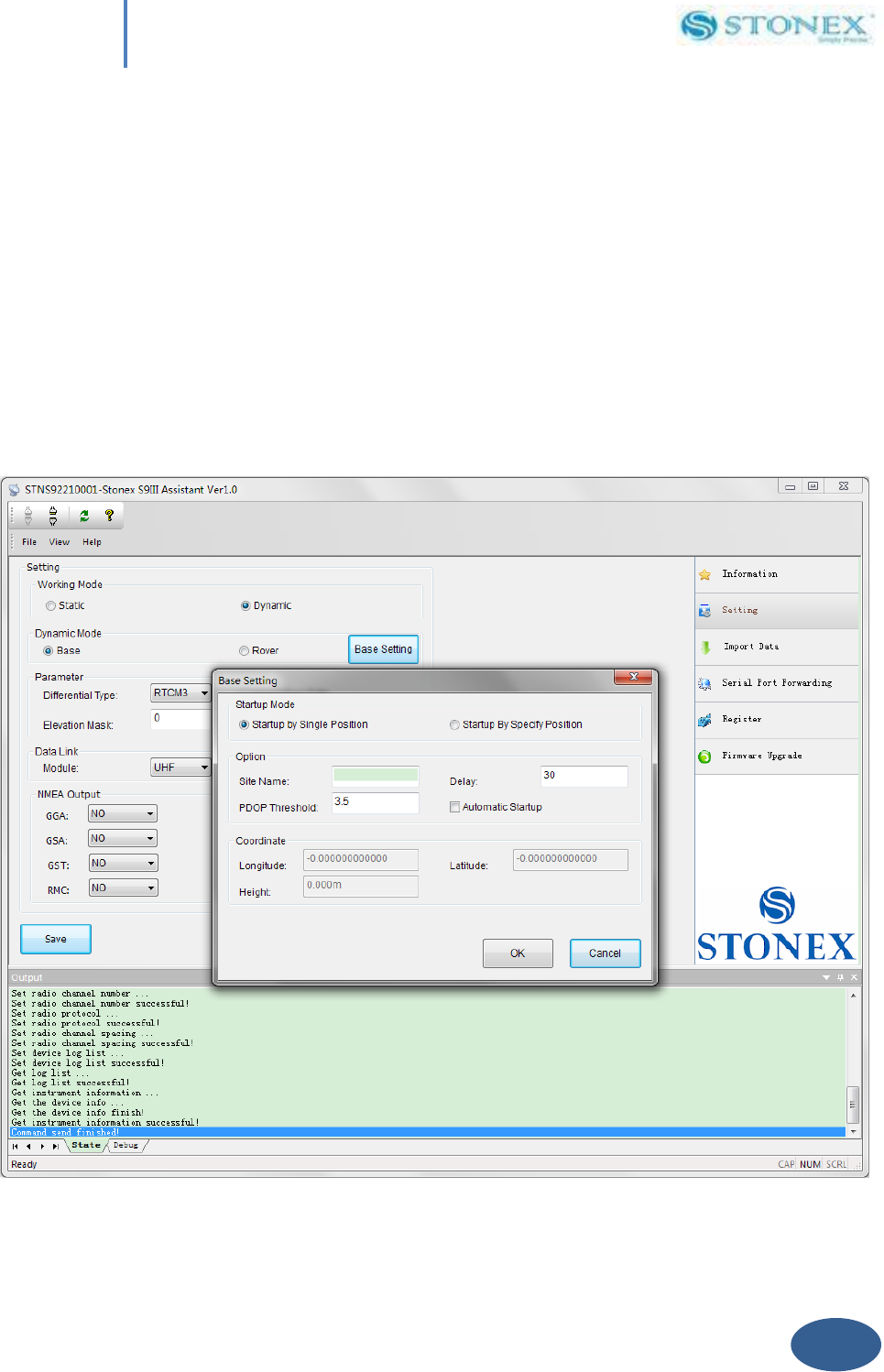The height and width of the screenshot is (1372, 884).
Task: Open the File menu
Action: [29, 542]
